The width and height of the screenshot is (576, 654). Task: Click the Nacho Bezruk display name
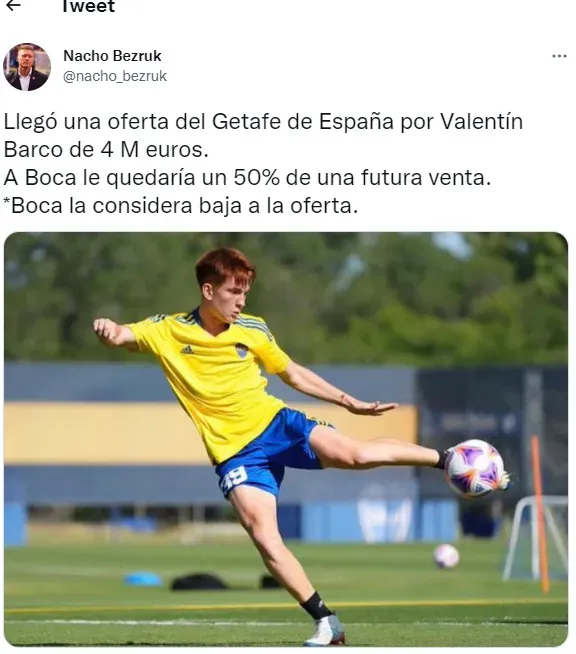[112, 56]
